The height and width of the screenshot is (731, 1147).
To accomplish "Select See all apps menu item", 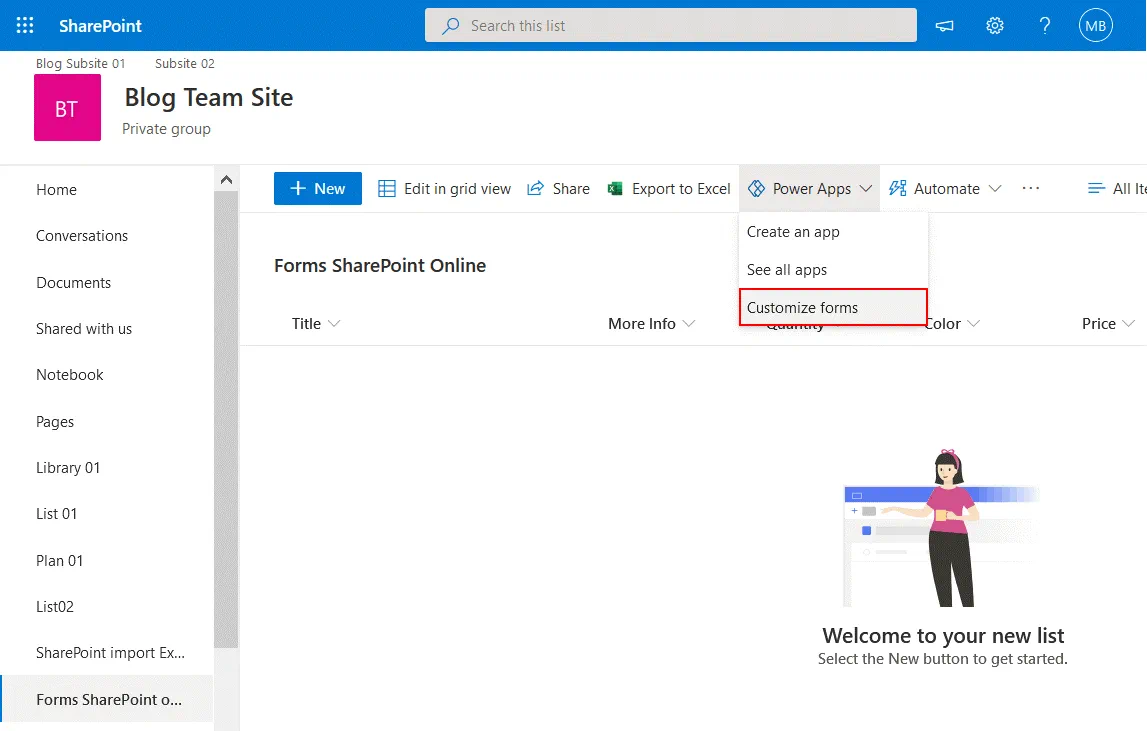I will (x=787, y=270).
